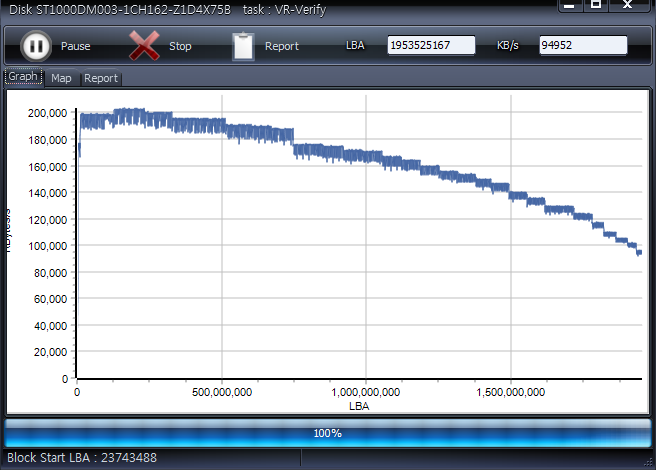This screenshot has width=656, height=470.
Task: Maximize the VR-Verify window
Action: tap(596, 5)
